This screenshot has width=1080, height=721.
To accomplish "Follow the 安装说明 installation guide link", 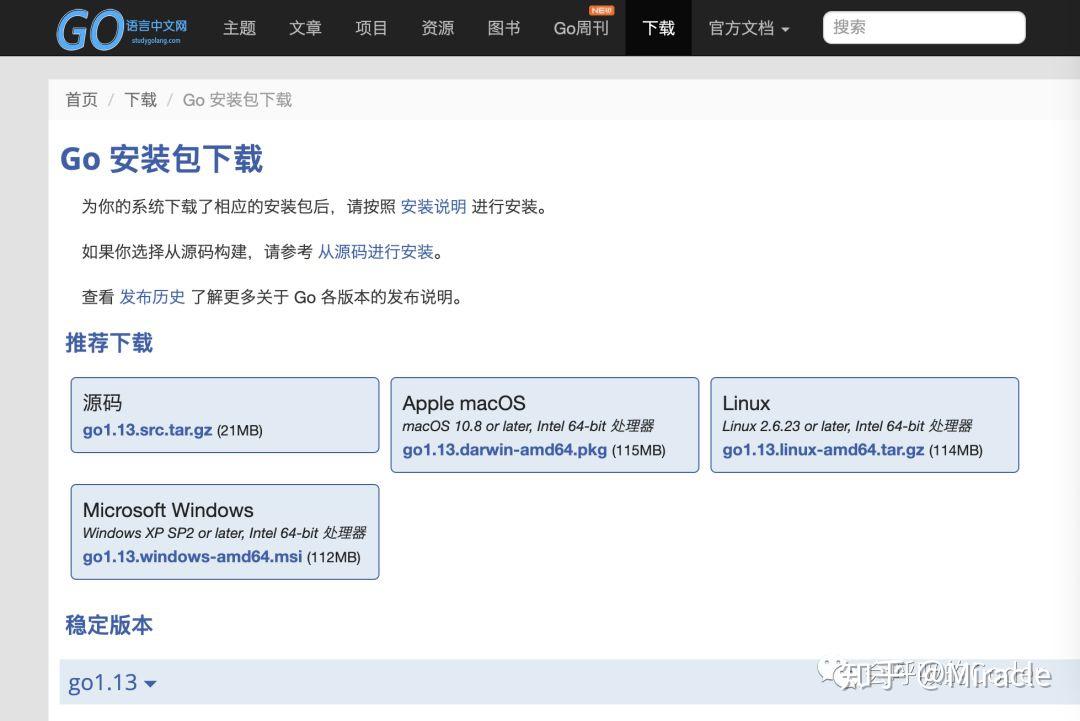I will point(434,207).
